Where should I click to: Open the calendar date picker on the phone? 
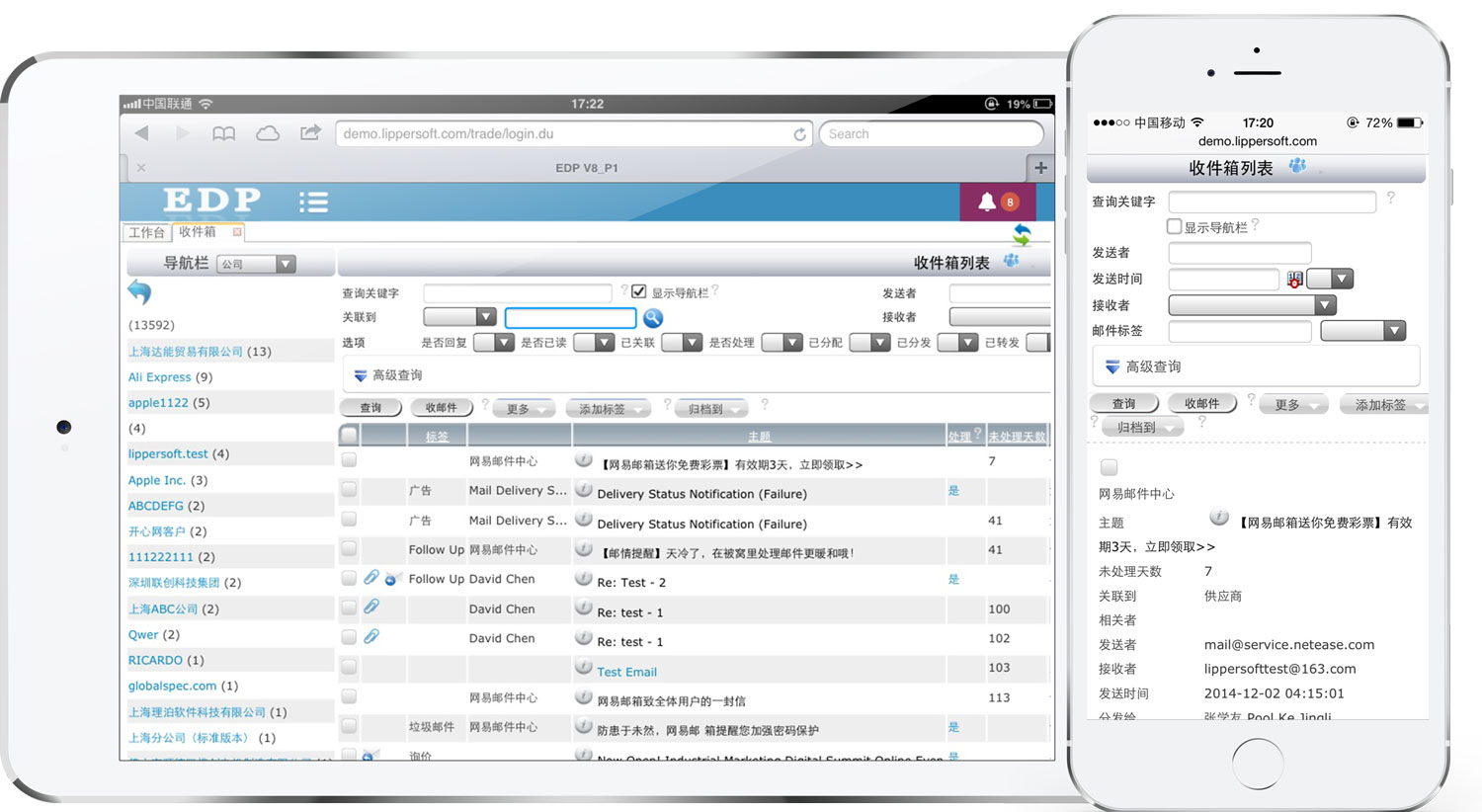[x=1294, y=280]
